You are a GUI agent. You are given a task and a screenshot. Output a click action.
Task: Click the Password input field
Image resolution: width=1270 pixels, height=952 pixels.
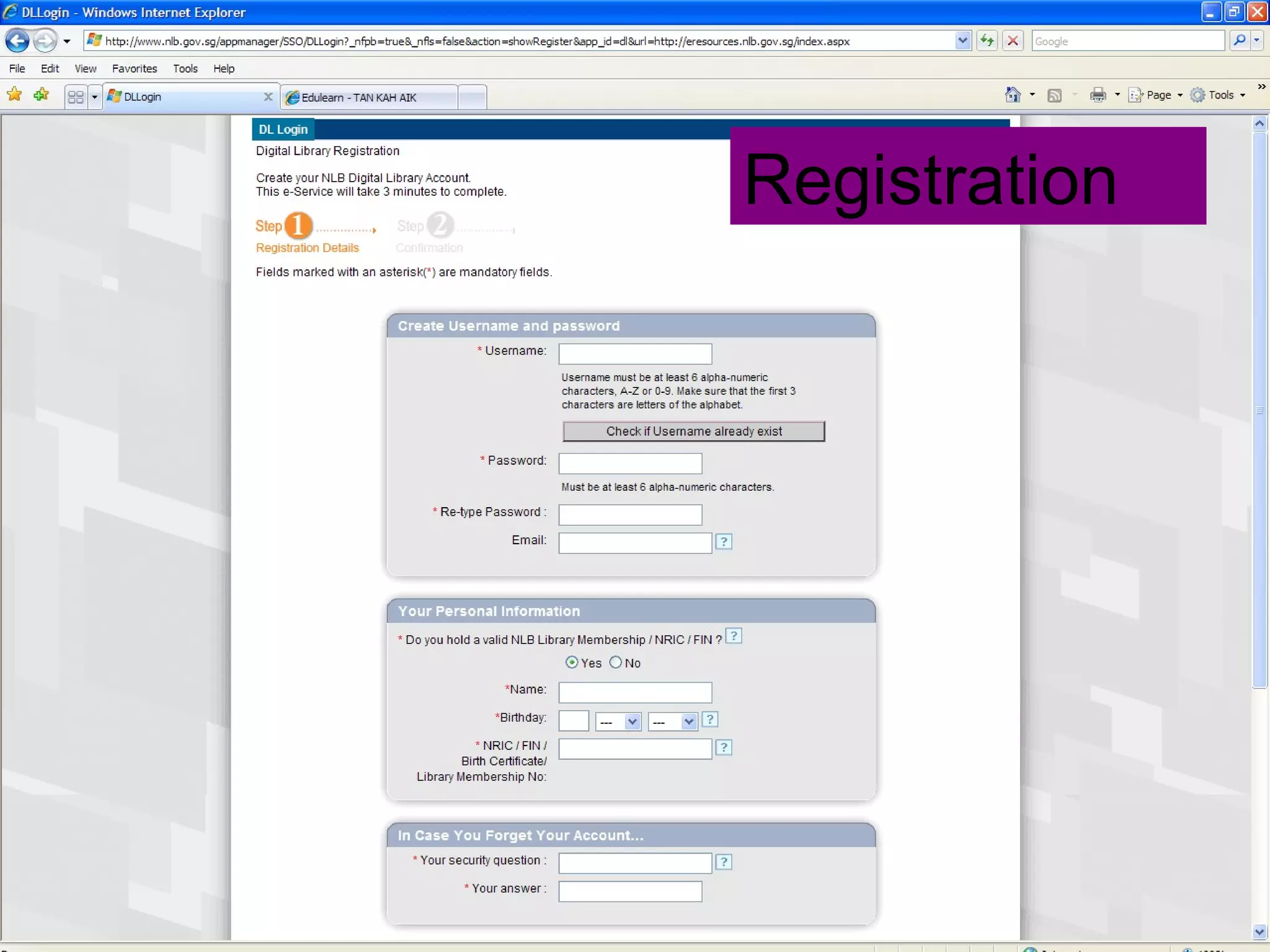pyautogui.click(x=630, y=464)
